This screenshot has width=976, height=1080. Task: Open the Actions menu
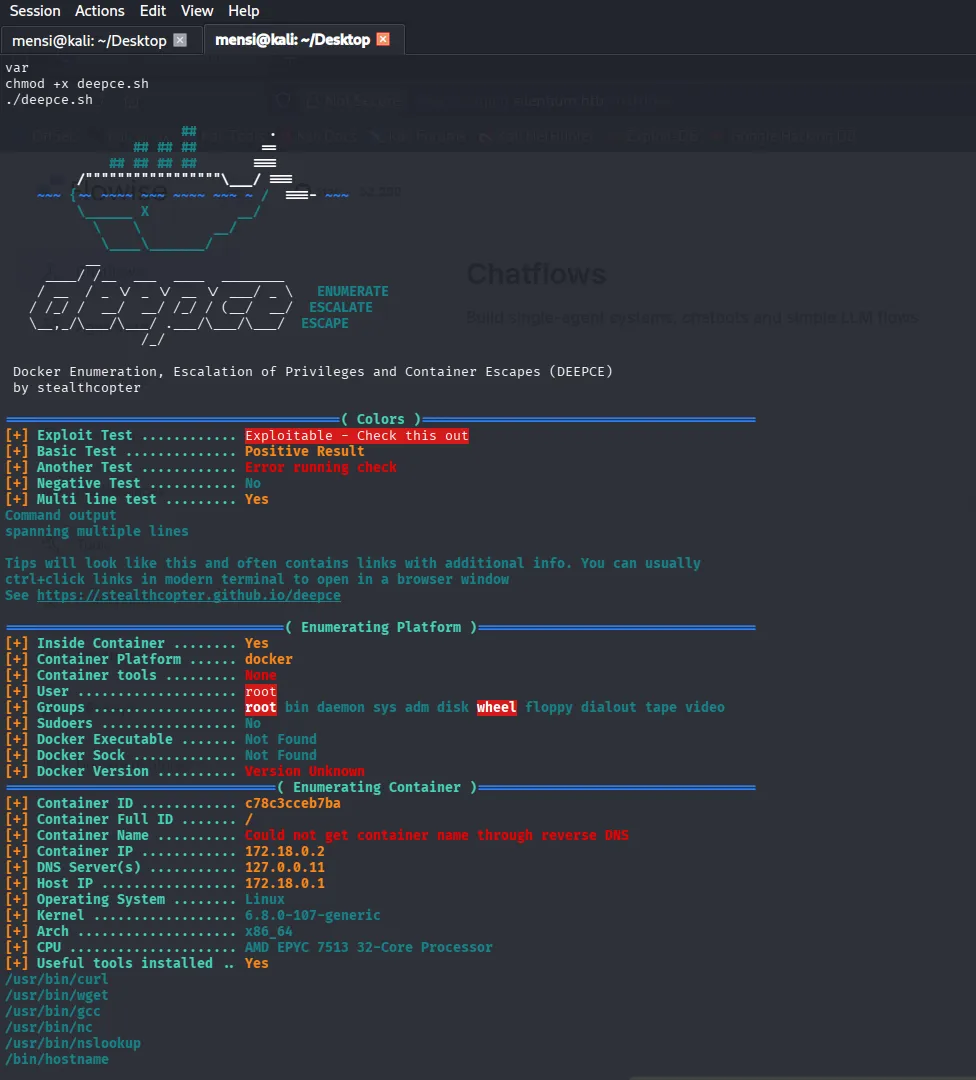point(100,11)
